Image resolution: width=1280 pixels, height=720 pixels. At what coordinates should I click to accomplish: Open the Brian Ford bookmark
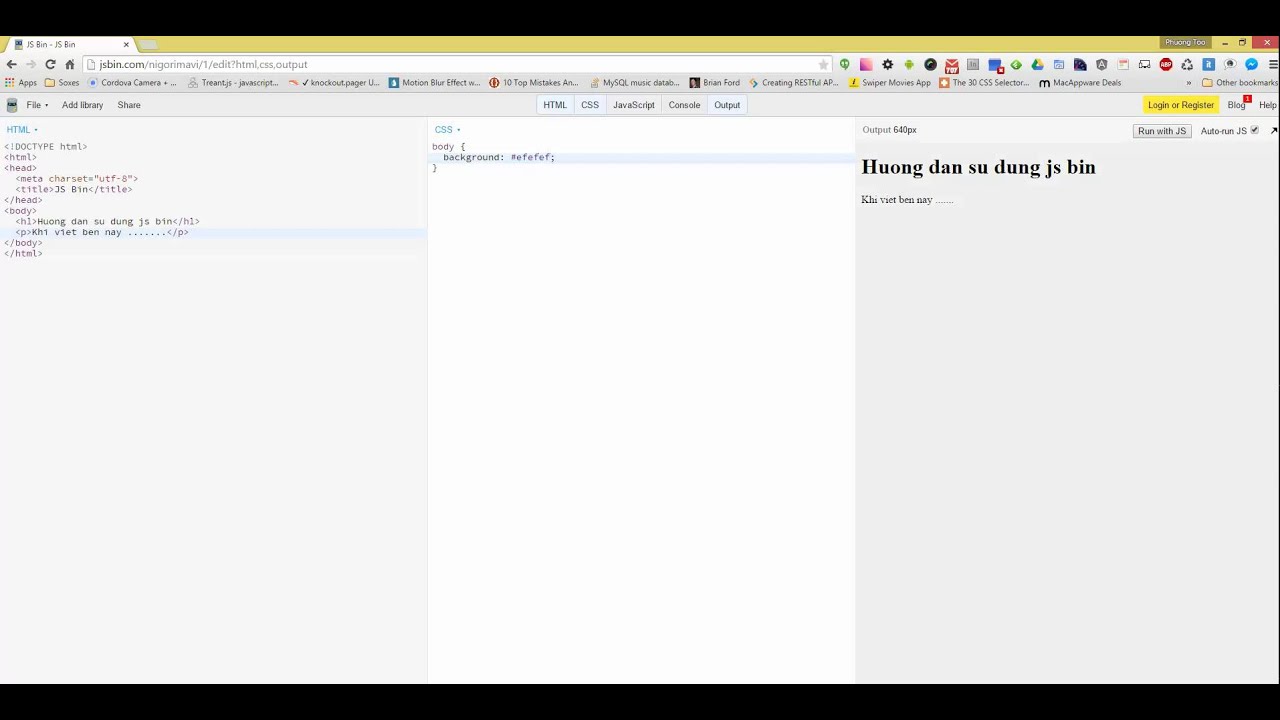pos(715,83)
